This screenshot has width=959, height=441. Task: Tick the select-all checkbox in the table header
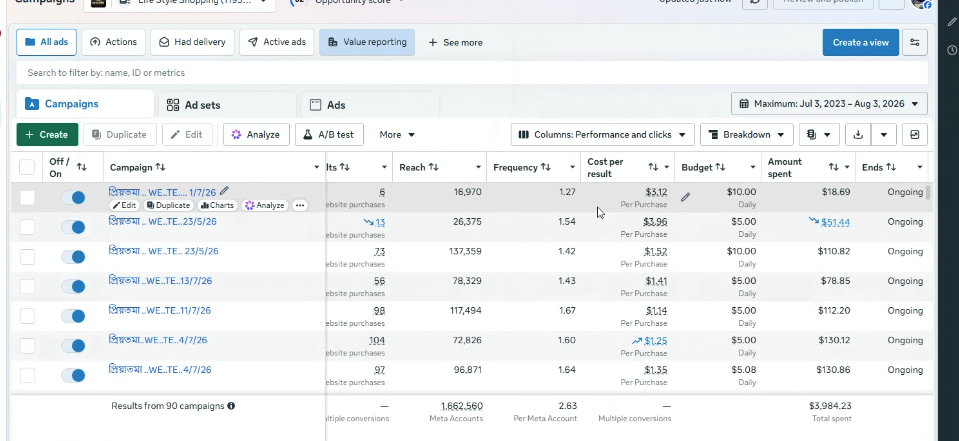pyautogui.click(x=27, y=167)
